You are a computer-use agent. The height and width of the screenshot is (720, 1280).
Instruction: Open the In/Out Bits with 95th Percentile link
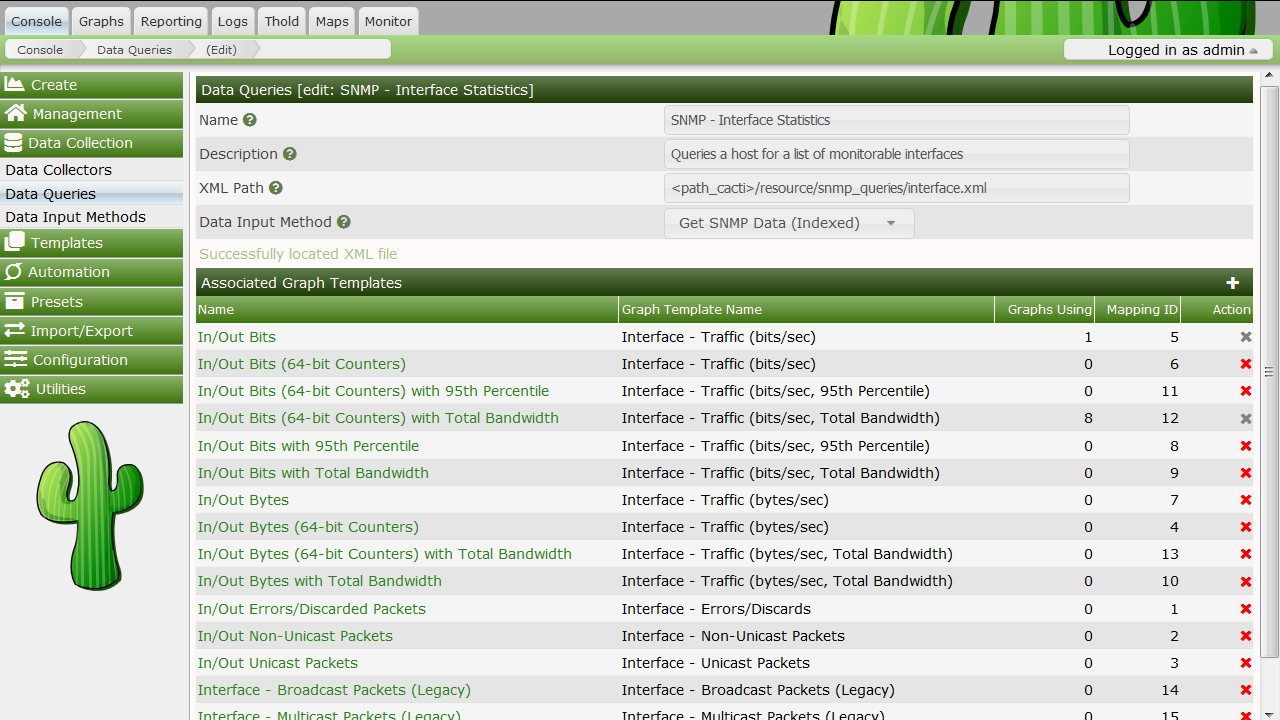click(x=308, y=446)
